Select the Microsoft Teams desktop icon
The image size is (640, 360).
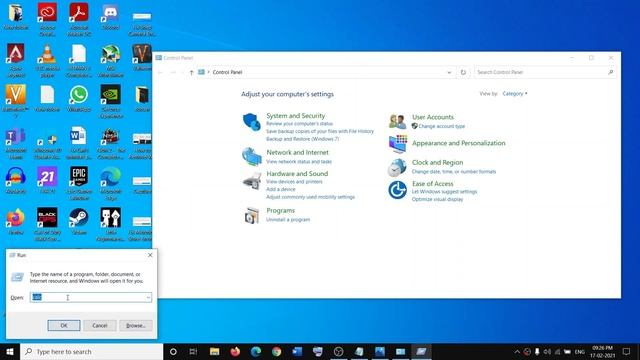point(16,143)
